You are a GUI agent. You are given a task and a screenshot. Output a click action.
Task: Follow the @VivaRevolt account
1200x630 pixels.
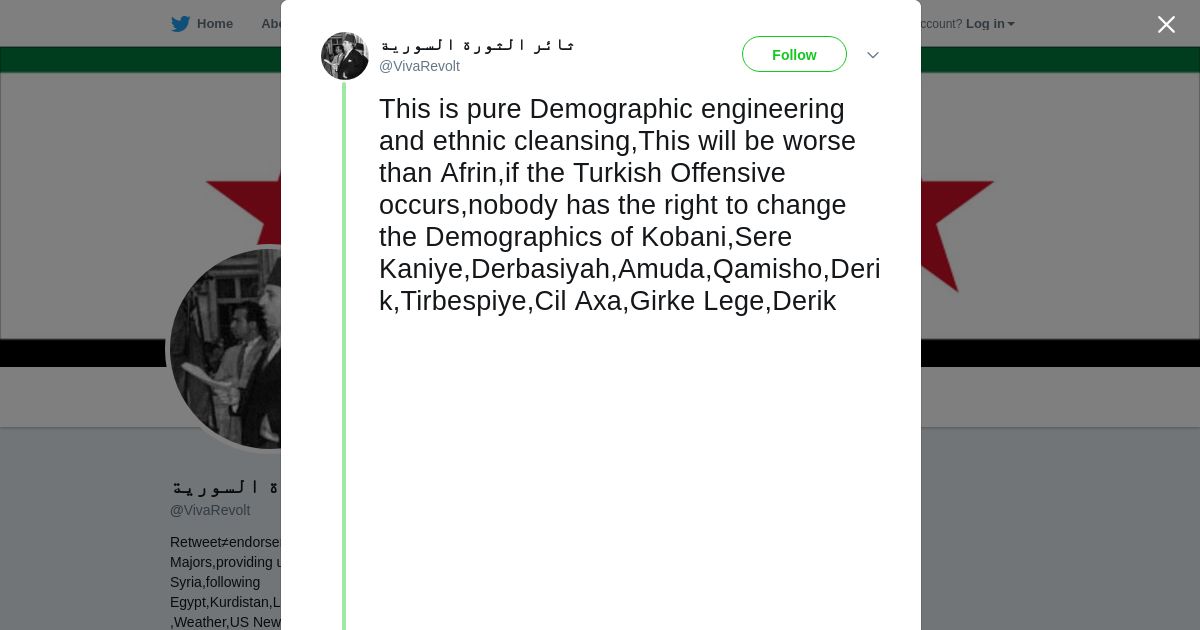pyautogui.click(x=794, y=55)
